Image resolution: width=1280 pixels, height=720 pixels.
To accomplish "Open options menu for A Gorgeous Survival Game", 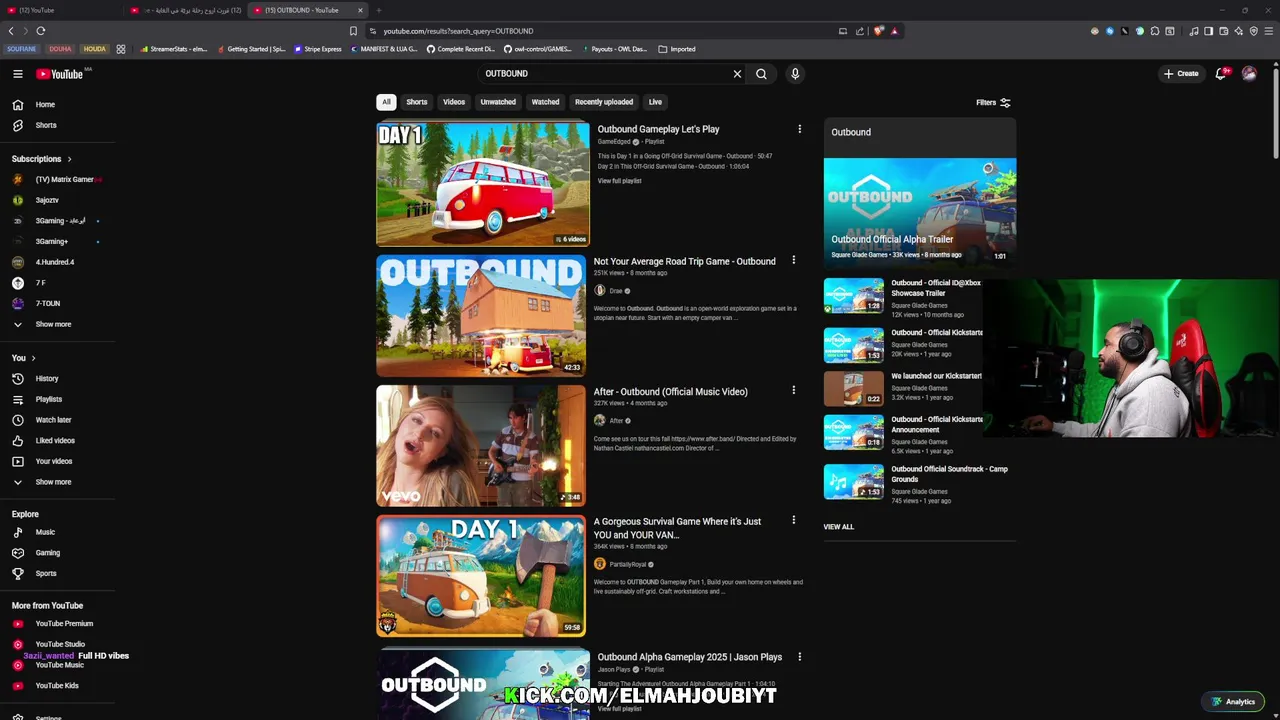I will (x=794, y=520).
